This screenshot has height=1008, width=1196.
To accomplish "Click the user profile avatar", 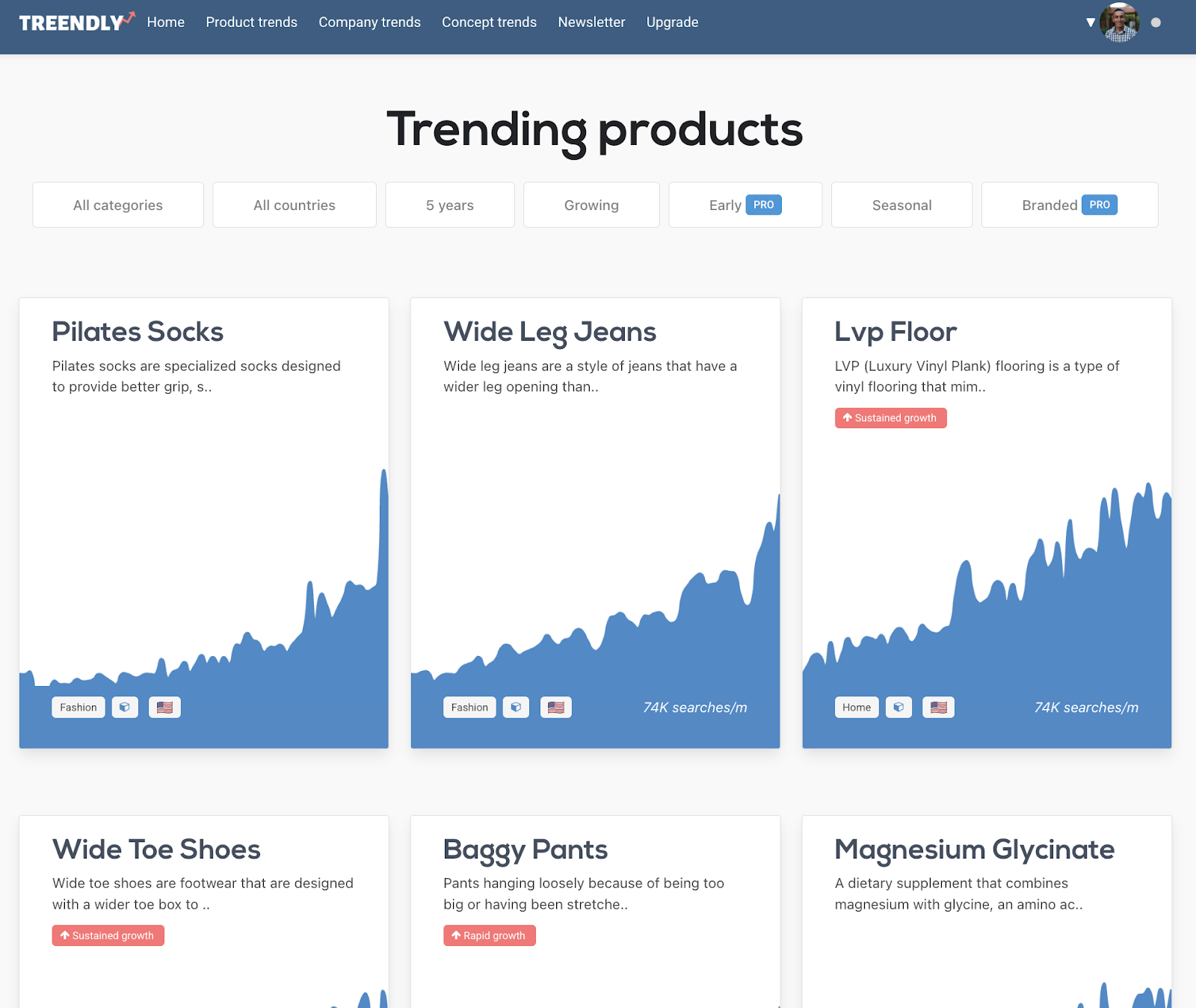I will point(1119,22).
